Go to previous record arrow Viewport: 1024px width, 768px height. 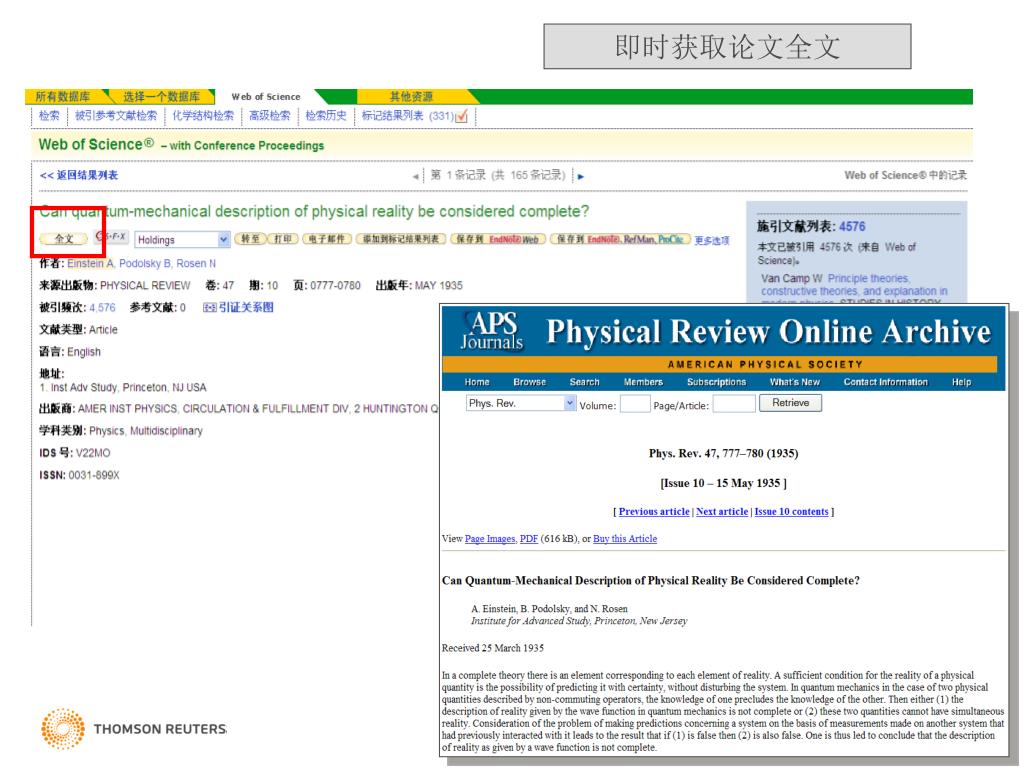coord(415,176)
